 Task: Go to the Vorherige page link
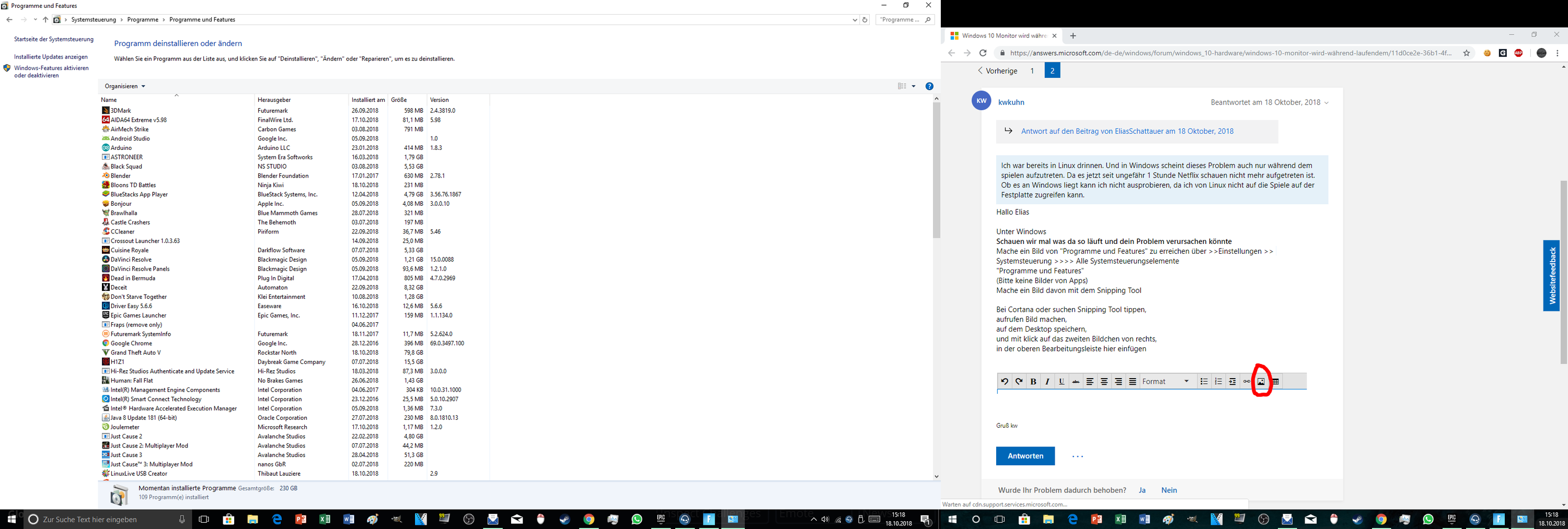(x=998, y=70)
